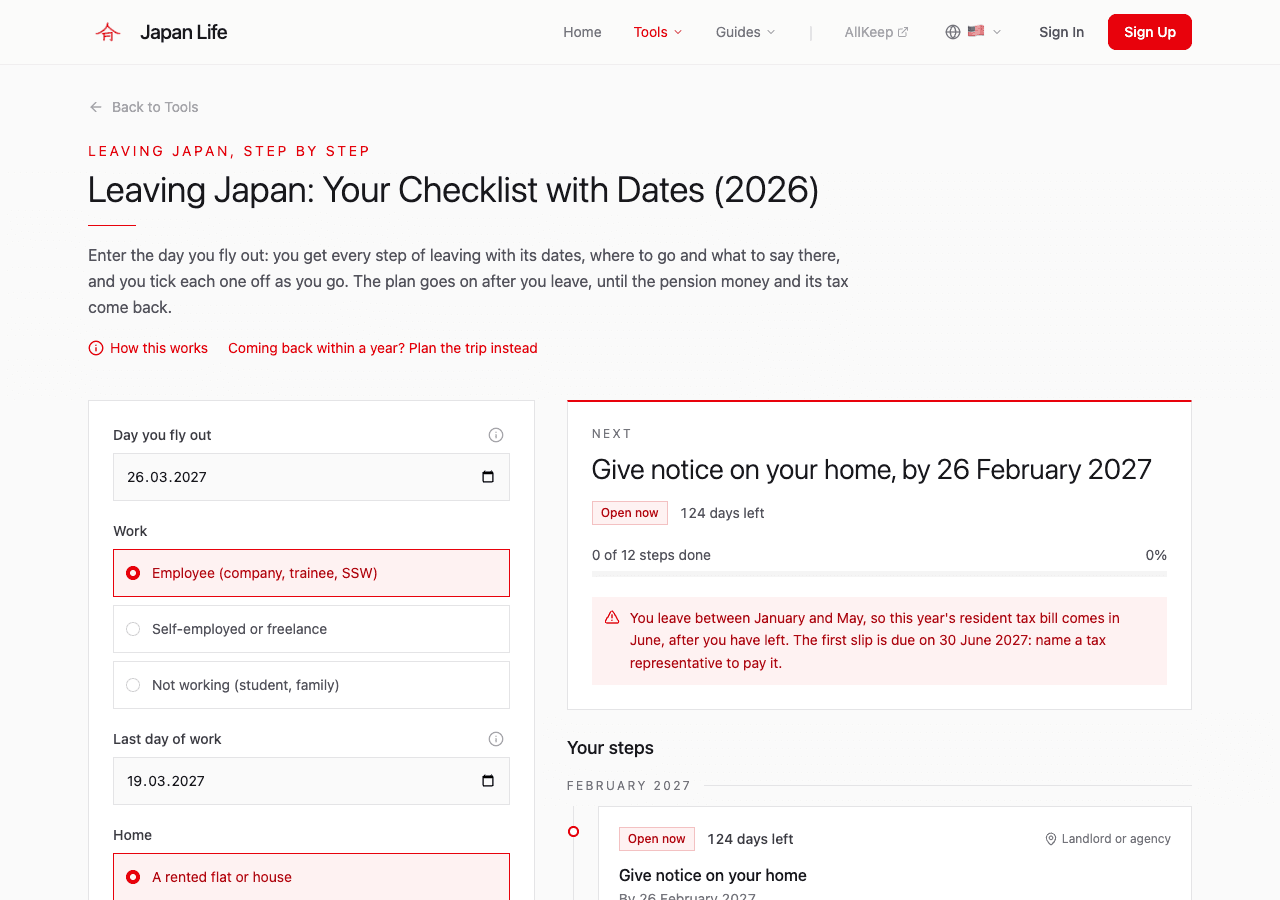Click Open now badge in February step card
Viewport: 1280px width, 900px height.
coord(657,839)
